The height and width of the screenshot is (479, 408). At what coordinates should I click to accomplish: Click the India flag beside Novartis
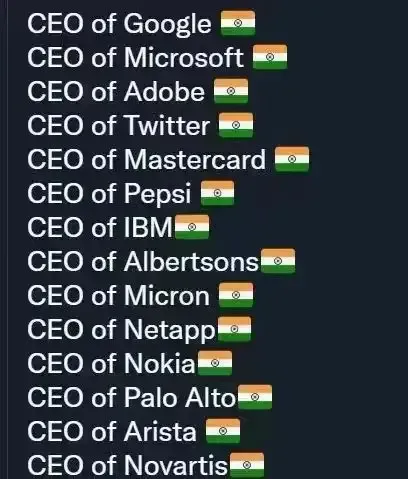(247, 465)
